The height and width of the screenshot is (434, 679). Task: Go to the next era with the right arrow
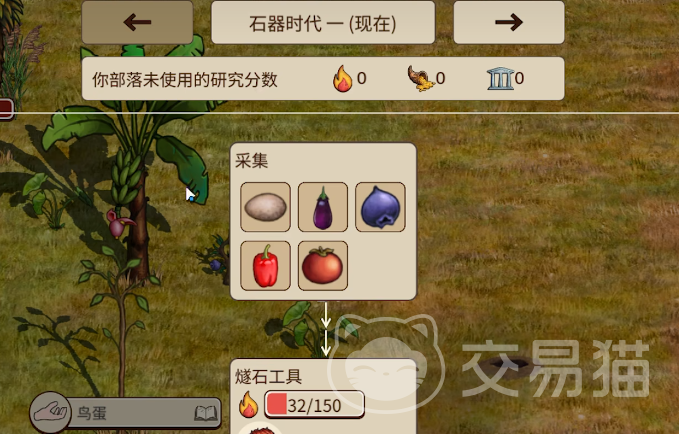click(509, 23)
